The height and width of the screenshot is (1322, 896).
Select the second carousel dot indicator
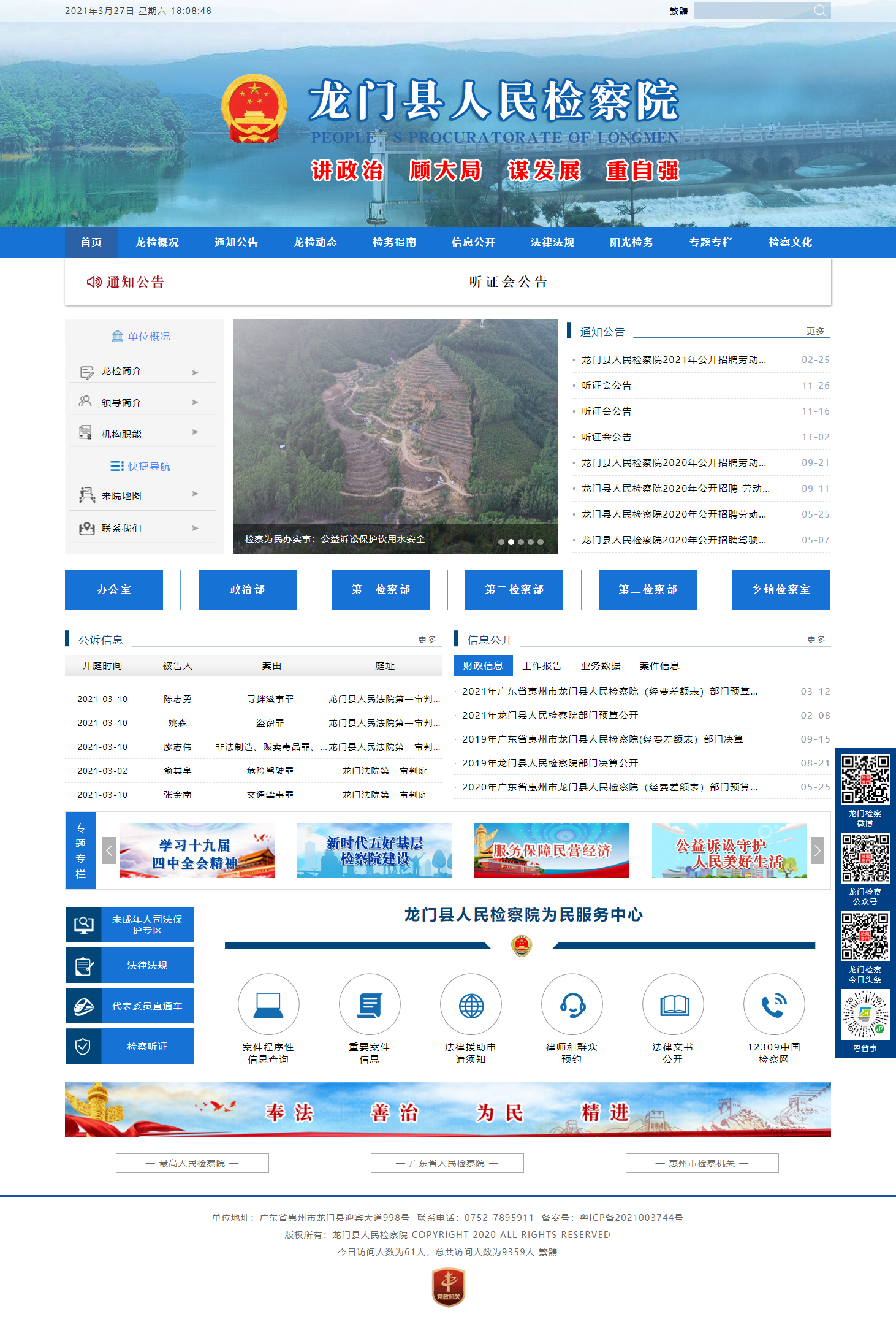(511, 542)
